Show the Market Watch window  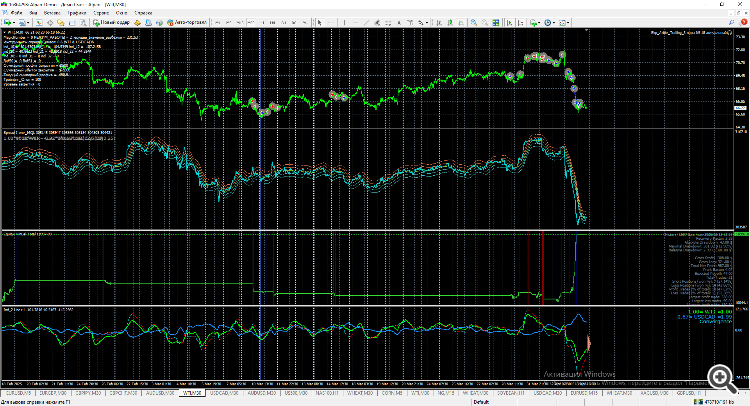39,22
